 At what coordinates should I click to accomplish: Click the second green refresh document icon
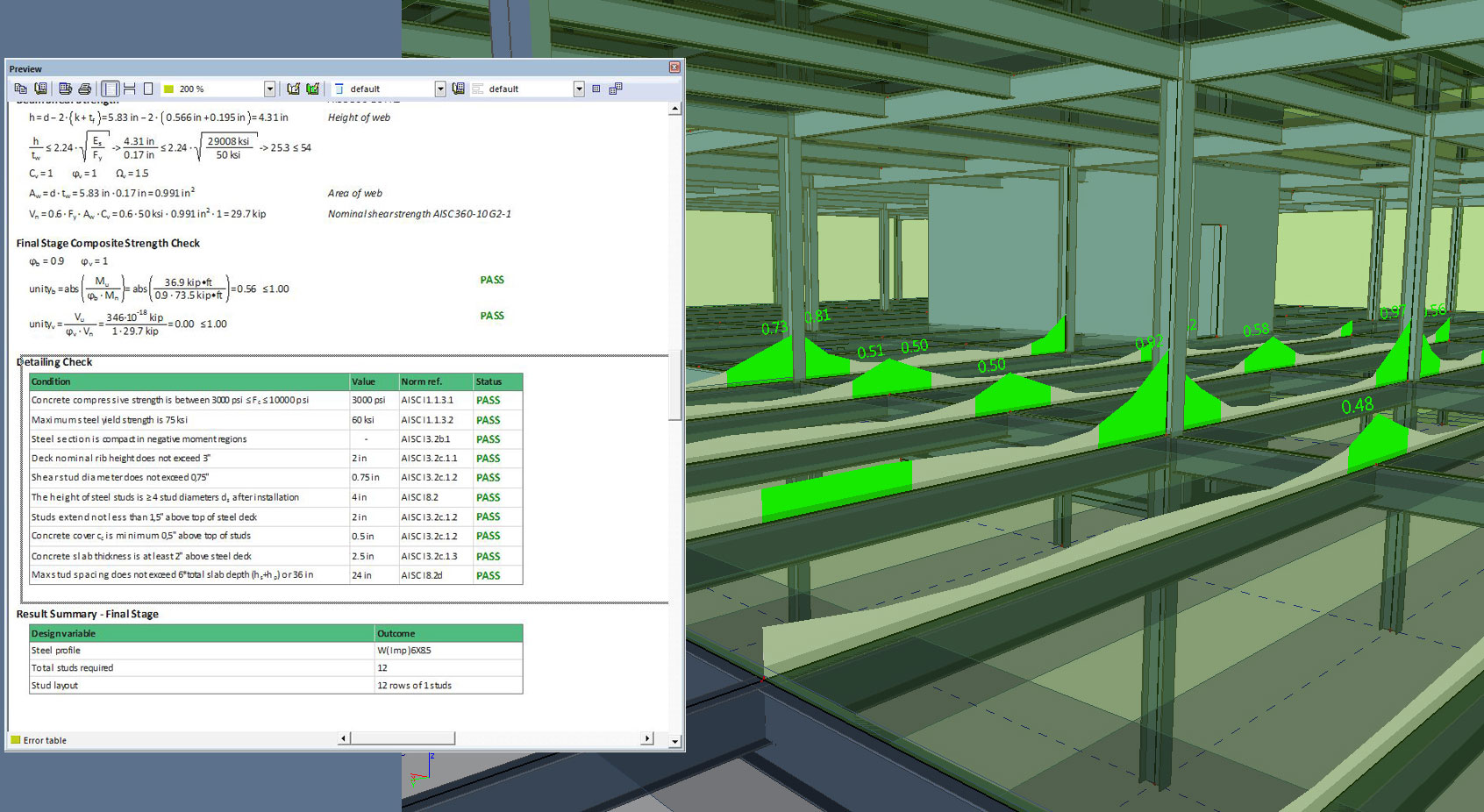pyautogui.click(x=312, y=89)
